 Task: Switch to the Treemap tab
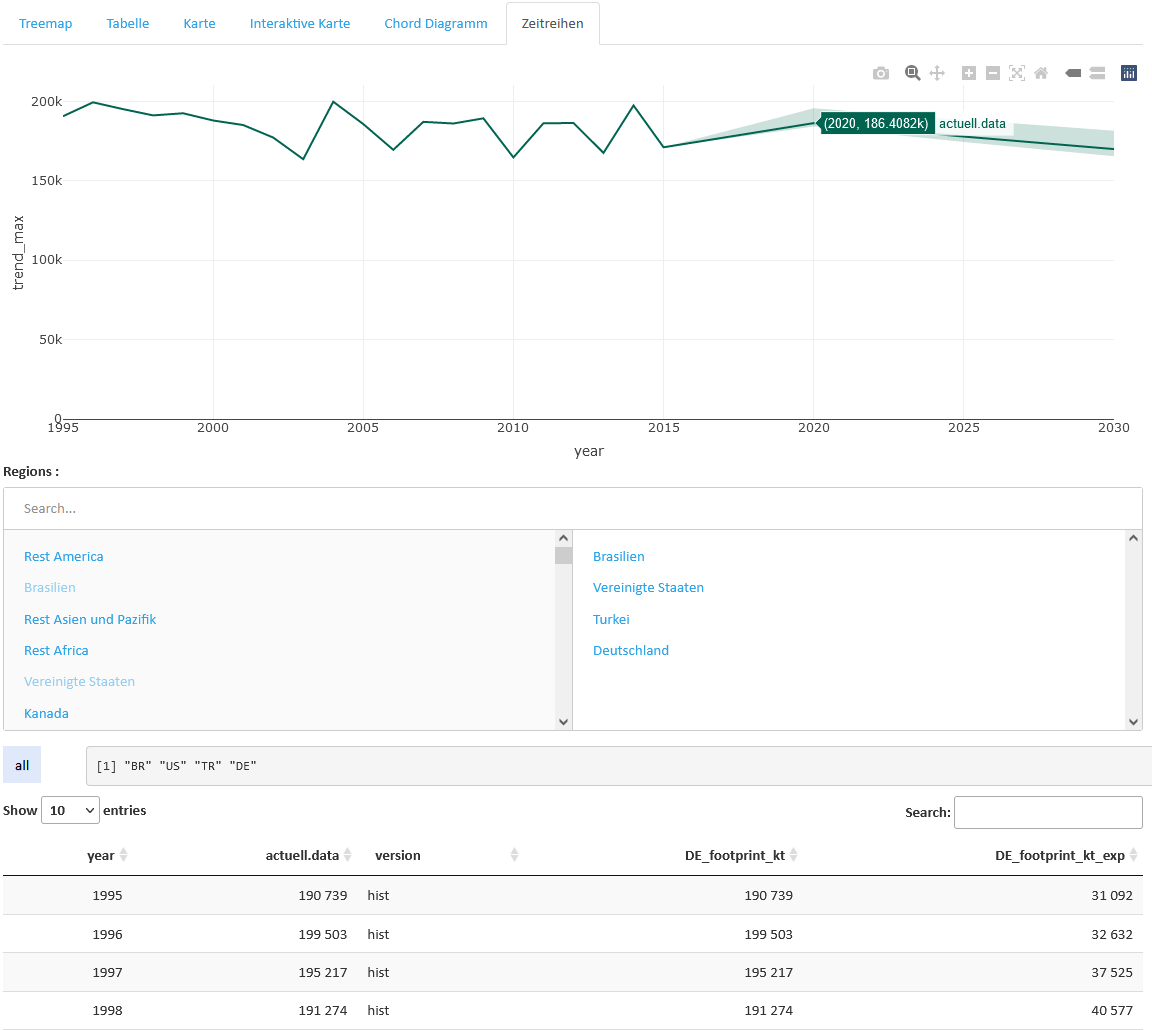point(46,24)
